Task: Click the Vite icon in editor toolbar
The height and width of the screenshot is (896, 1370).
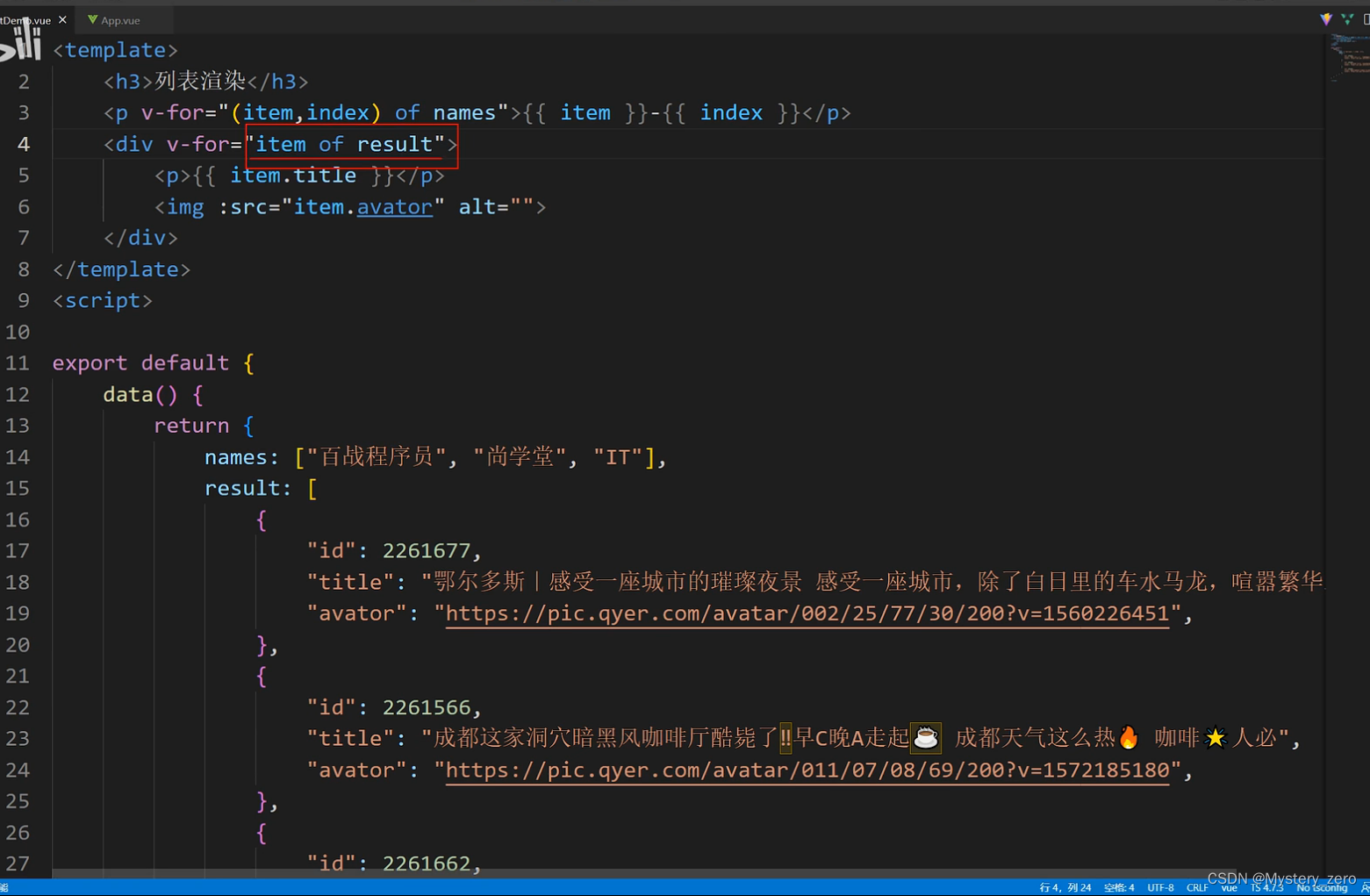Action: (1325, 19)
